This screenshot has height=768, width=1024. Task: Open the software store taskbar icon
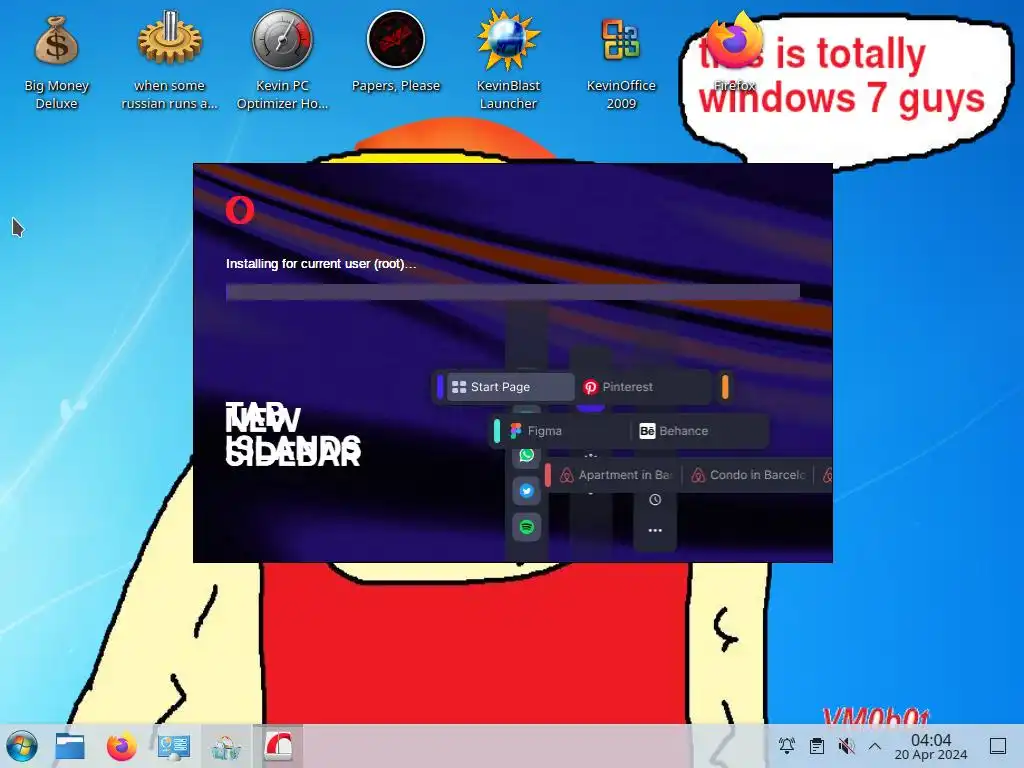pos(226,746)
